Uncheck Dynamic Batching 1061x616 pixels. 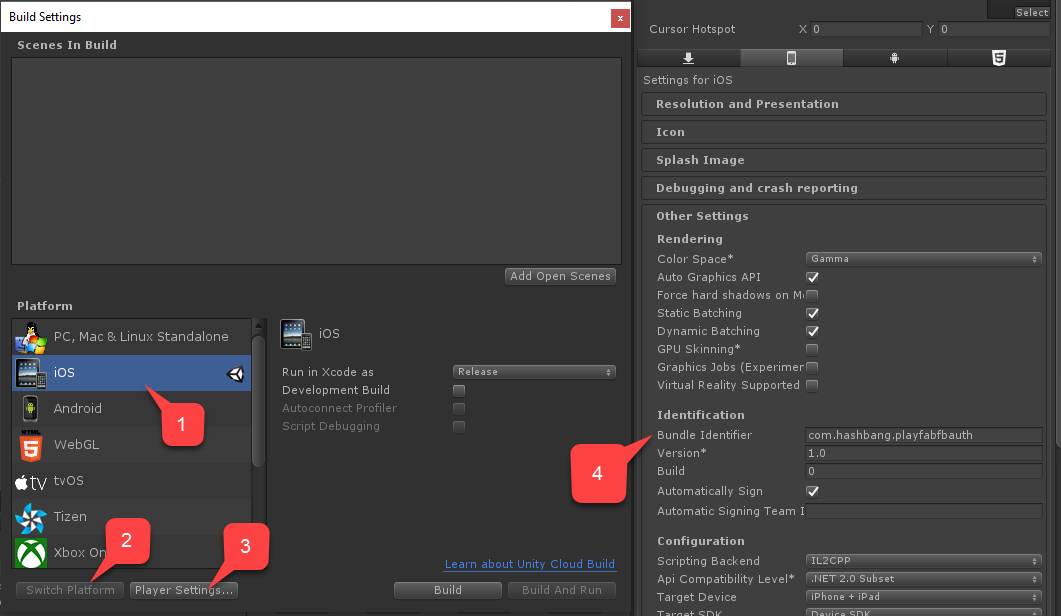(x=812, y=332)
